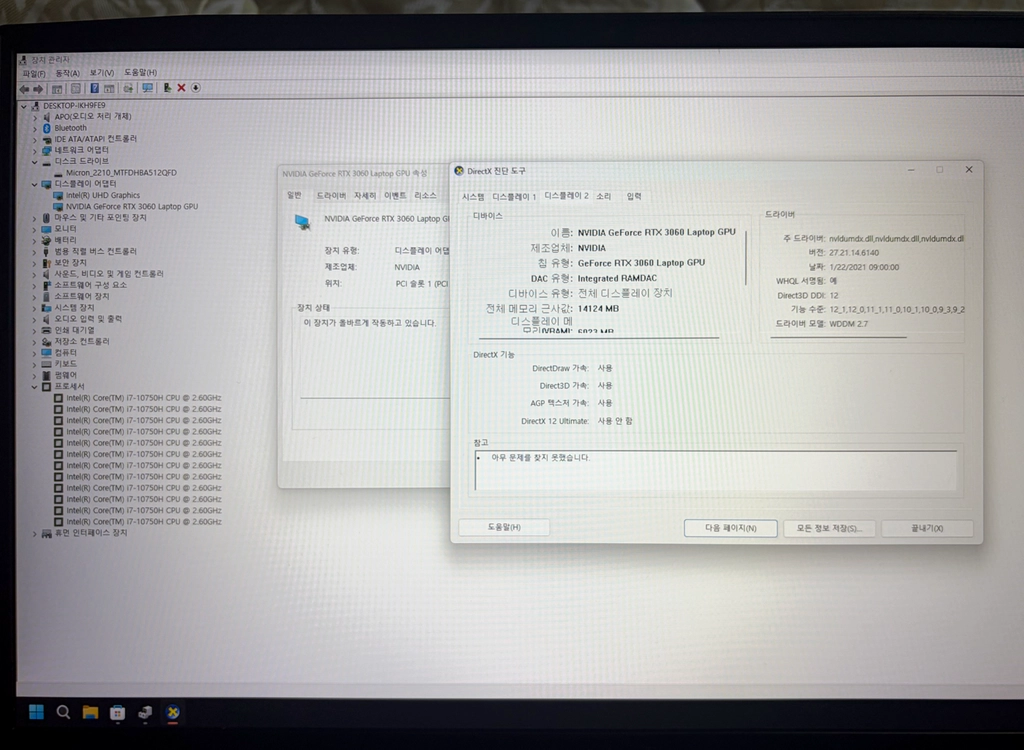Viewport: 1024px width, 750px height.
Task: Click the red X uninstall device icon
Action: pos(182,88)
